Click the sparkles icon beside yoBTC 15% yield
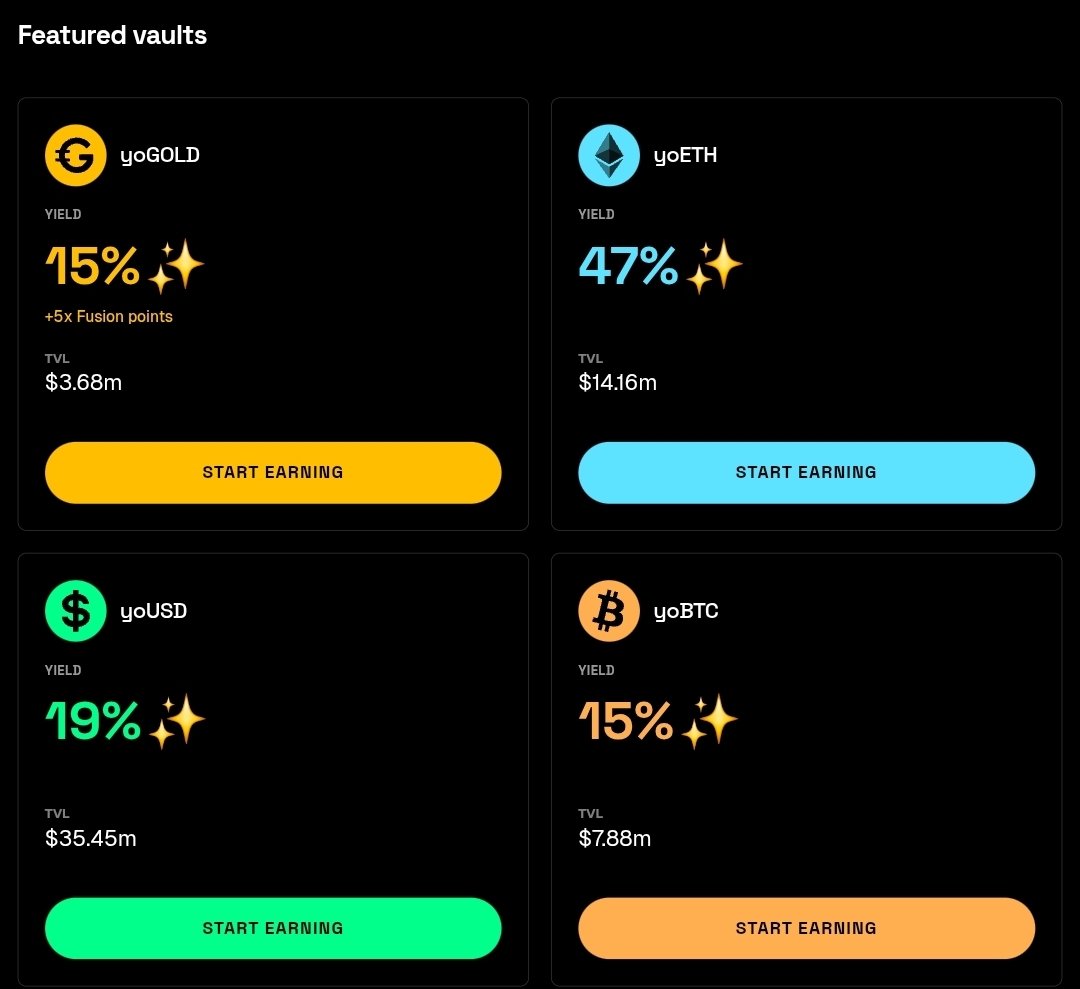 click(709, 722)
